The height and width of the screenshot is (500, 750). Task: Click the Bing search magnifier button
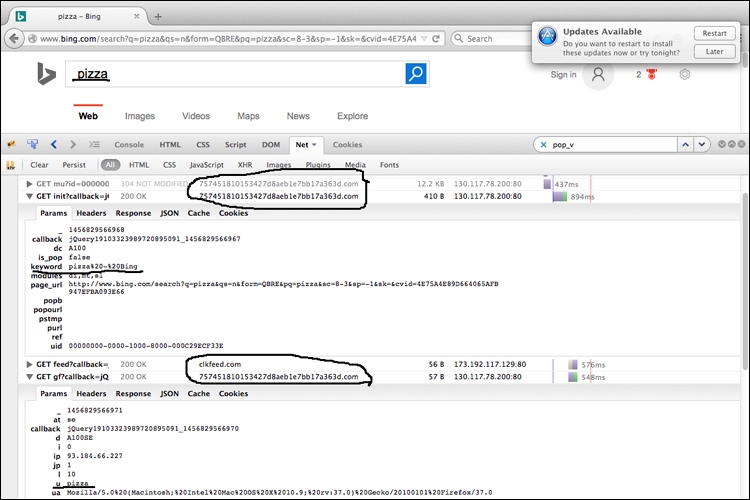416,74
